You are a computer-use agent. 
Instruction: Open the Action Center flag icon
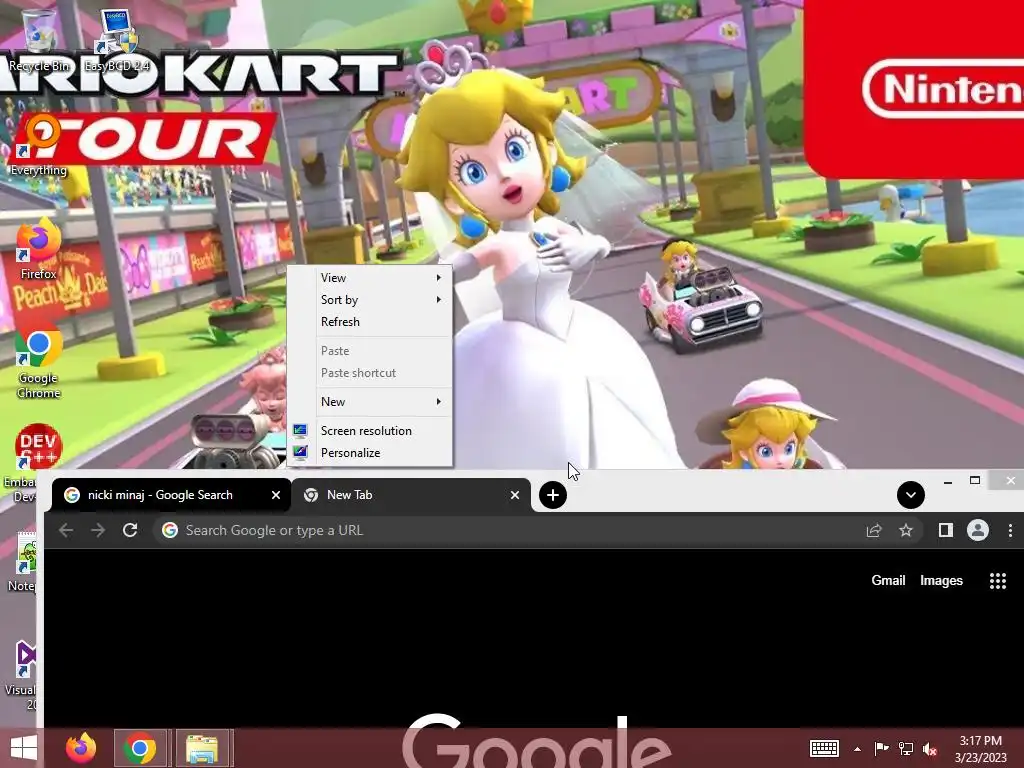[x=881, y=748]
